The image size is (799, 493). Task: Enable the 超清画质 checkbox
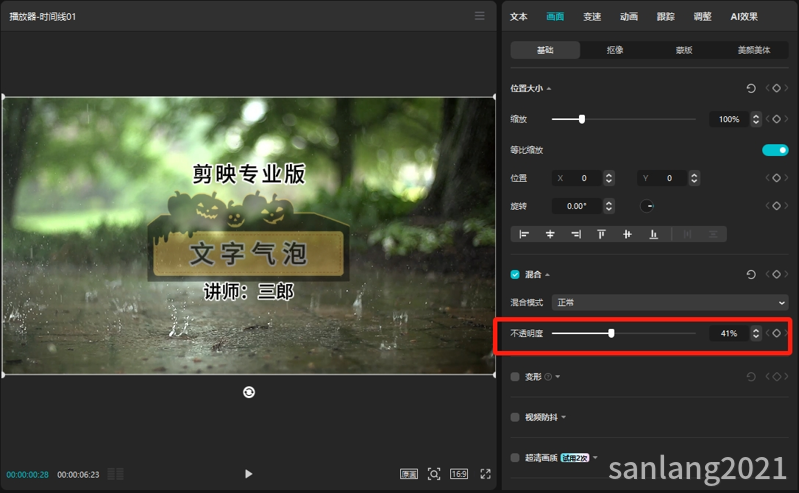click(x=515, y=457)
